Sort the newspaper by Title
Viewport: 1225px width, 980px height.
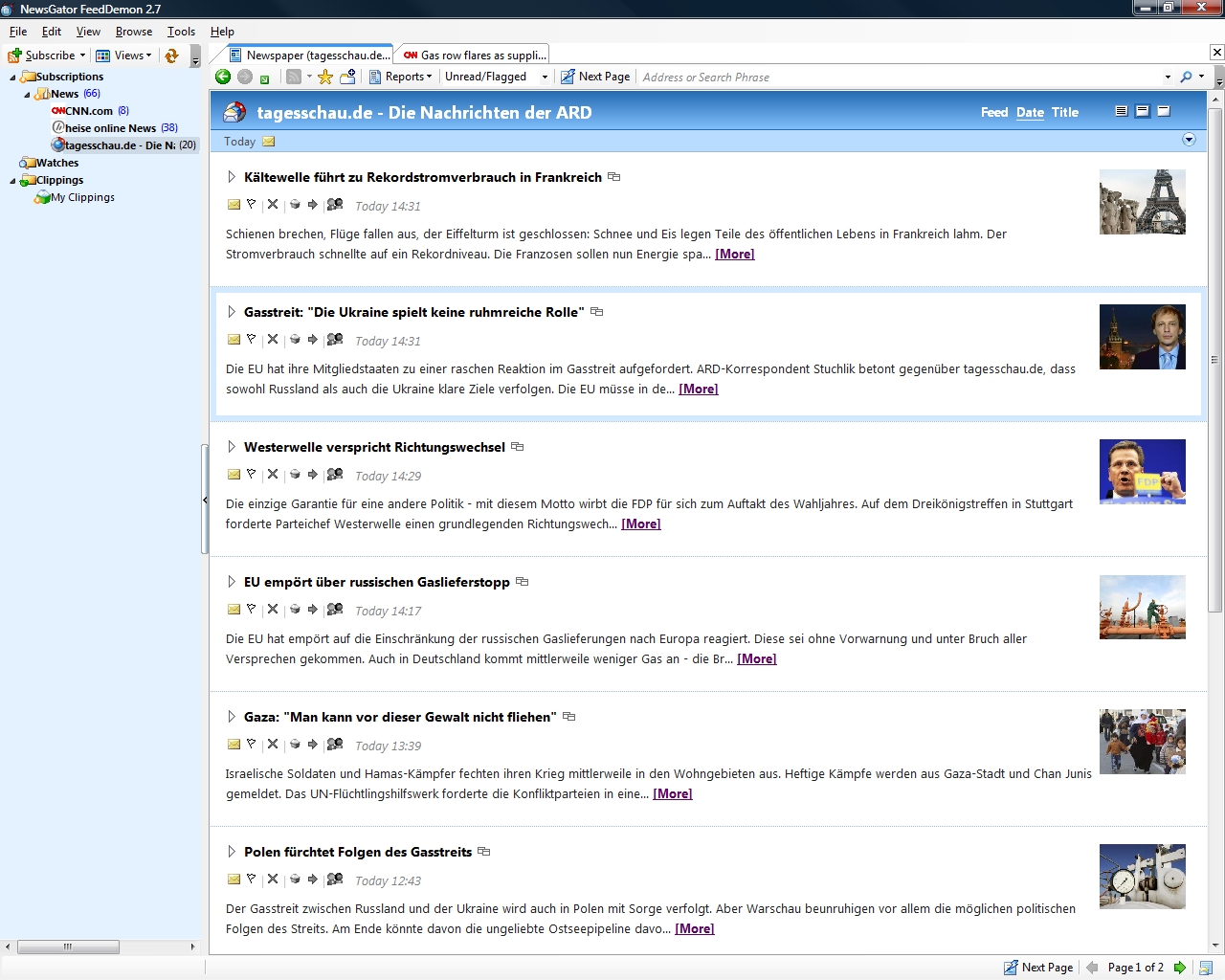[1064, 112]
